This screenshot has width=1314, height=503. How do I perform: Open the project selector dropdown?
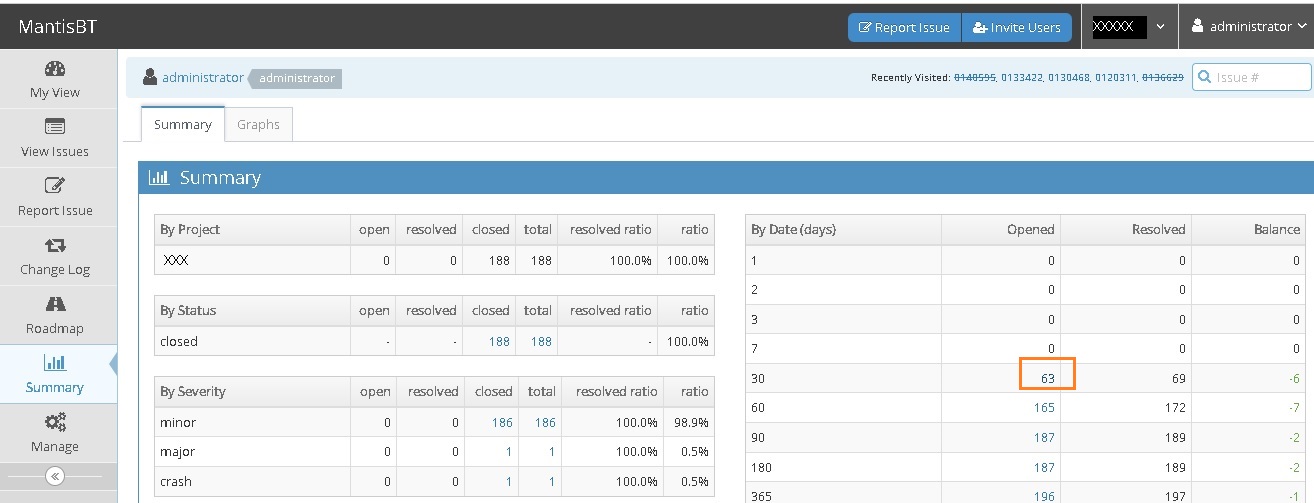pyautogui.click(x=1129, y=27)
